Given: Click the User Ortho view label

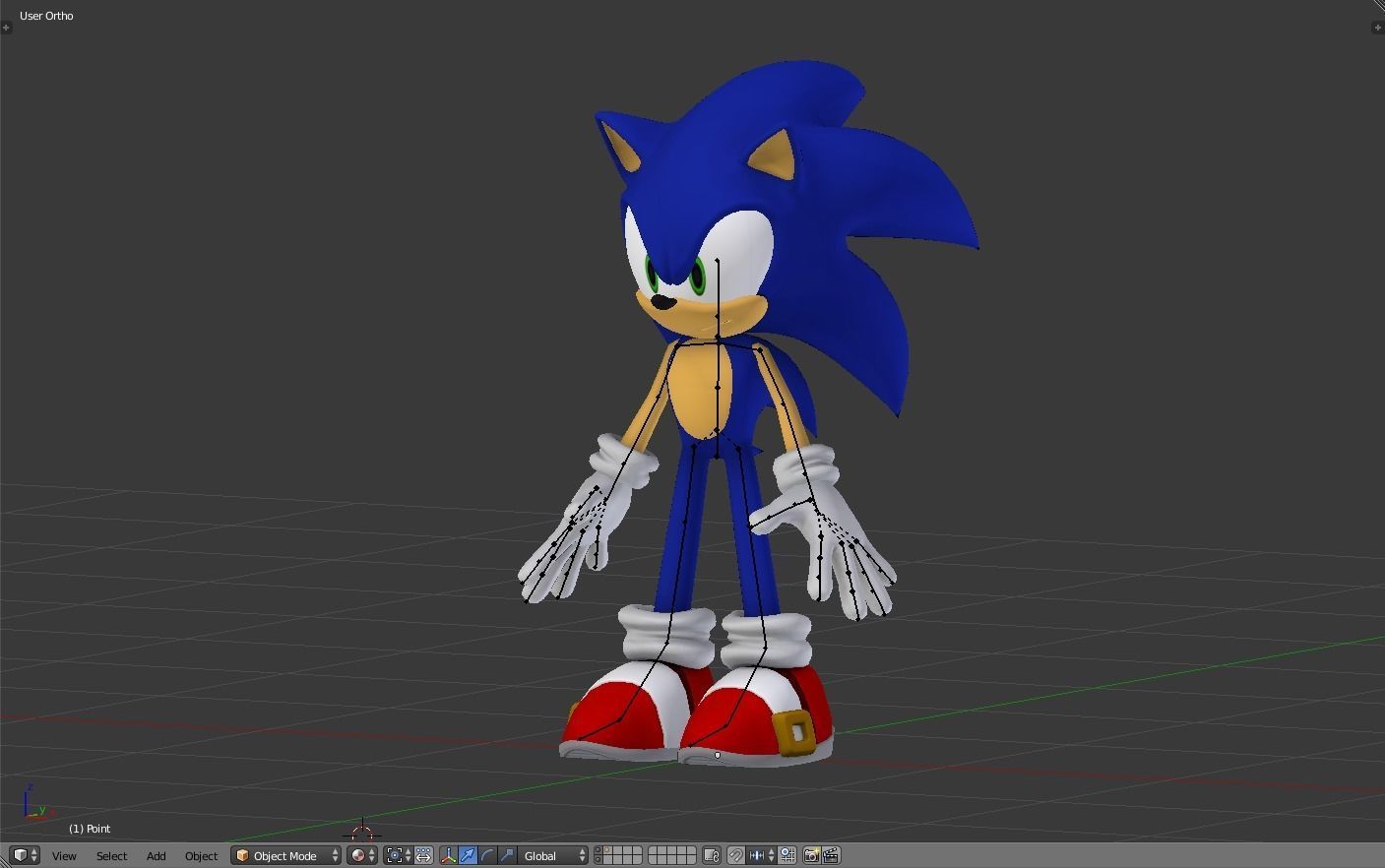Looking at the screenshot, I should click(x=46, y=16).
